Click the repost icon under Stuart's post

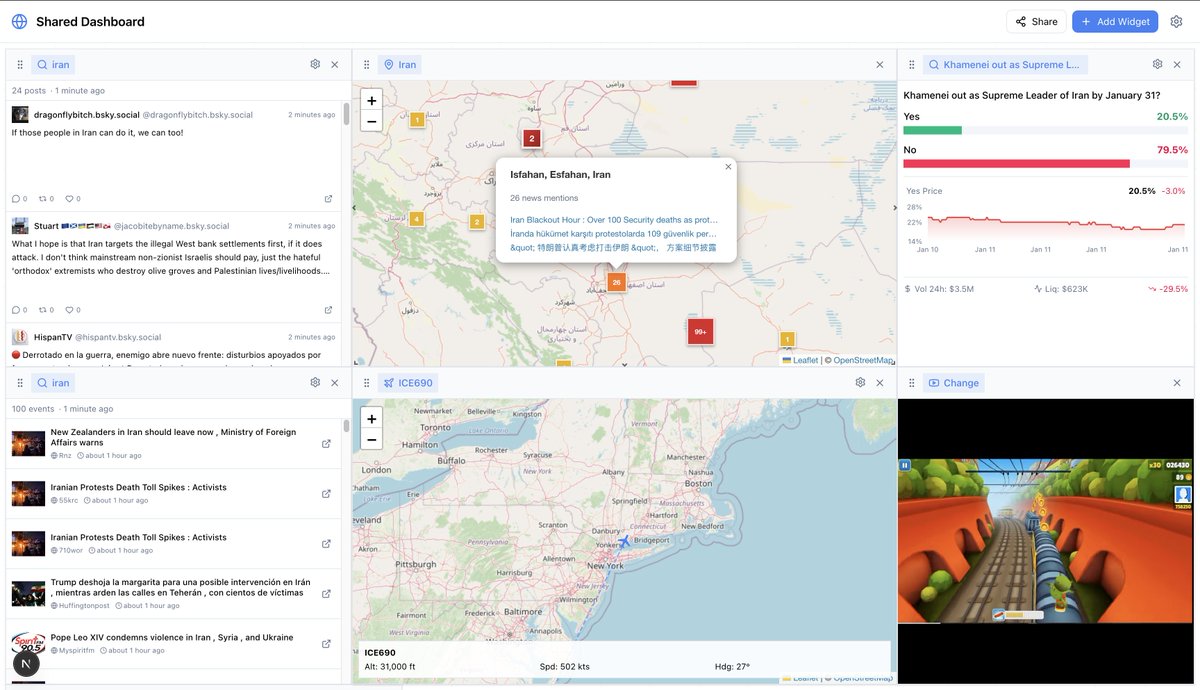[43, 309]
